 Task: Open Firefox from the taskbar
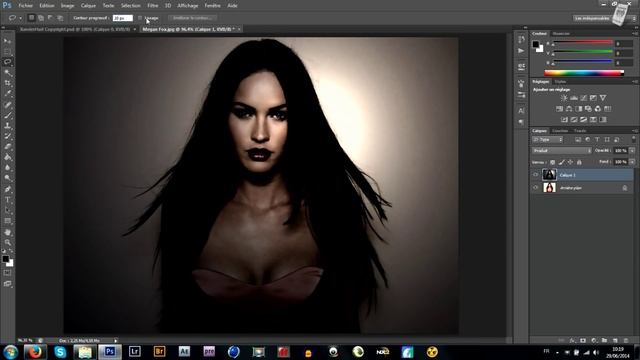(x=35, y=352)
